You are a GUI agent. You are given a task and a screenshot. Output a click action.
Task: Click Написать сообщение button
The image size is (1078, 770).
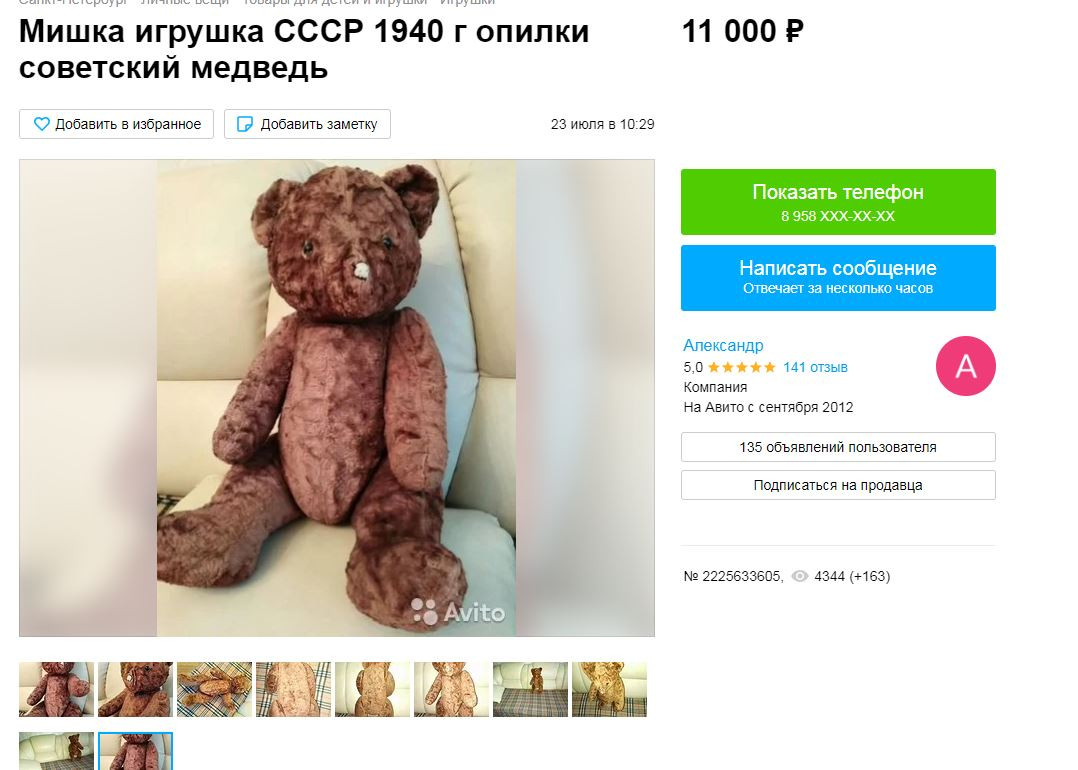pyautogui.click(x=838, y=278)
